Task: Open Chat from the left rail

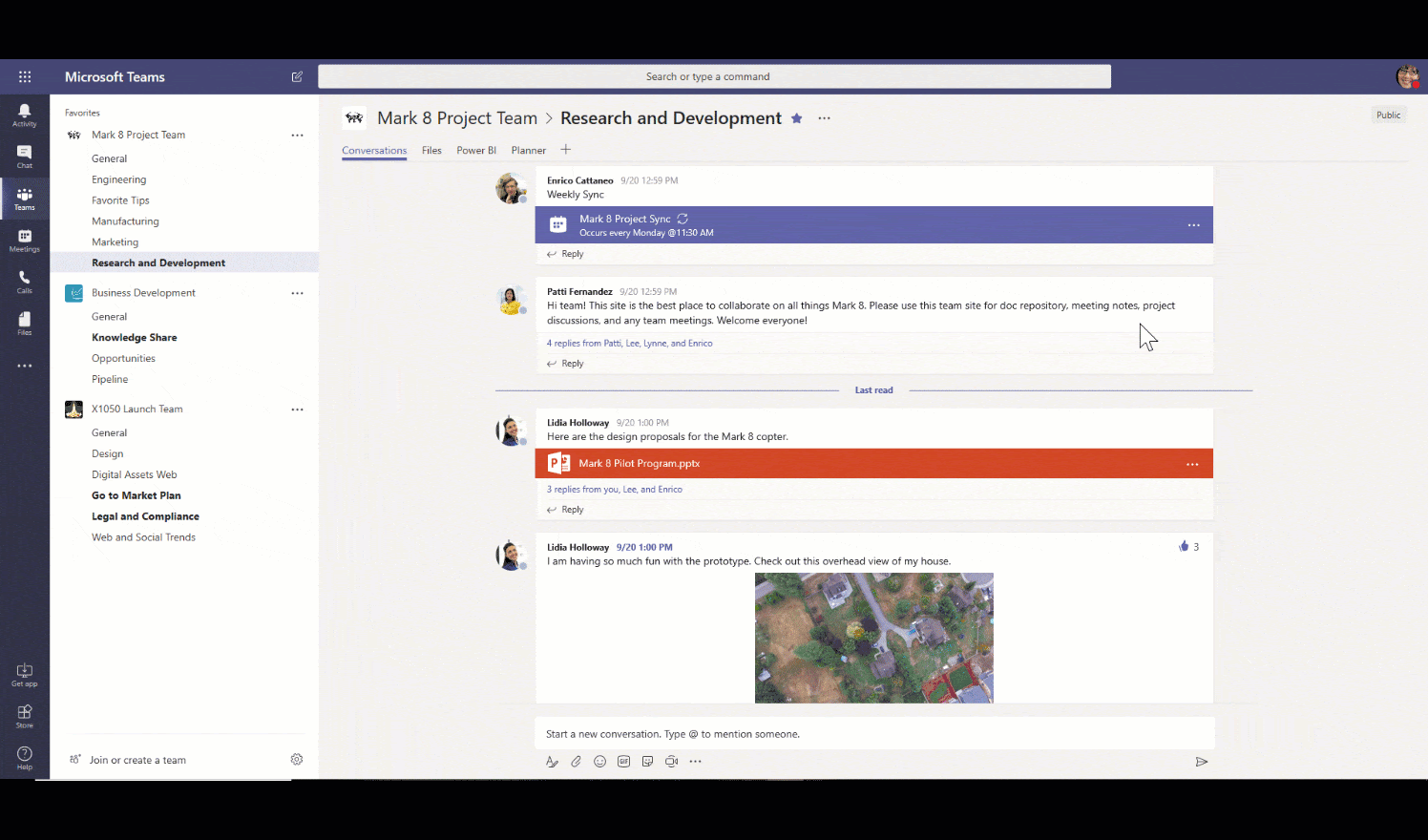Action: pyautogui.click(x=25, y=157)
